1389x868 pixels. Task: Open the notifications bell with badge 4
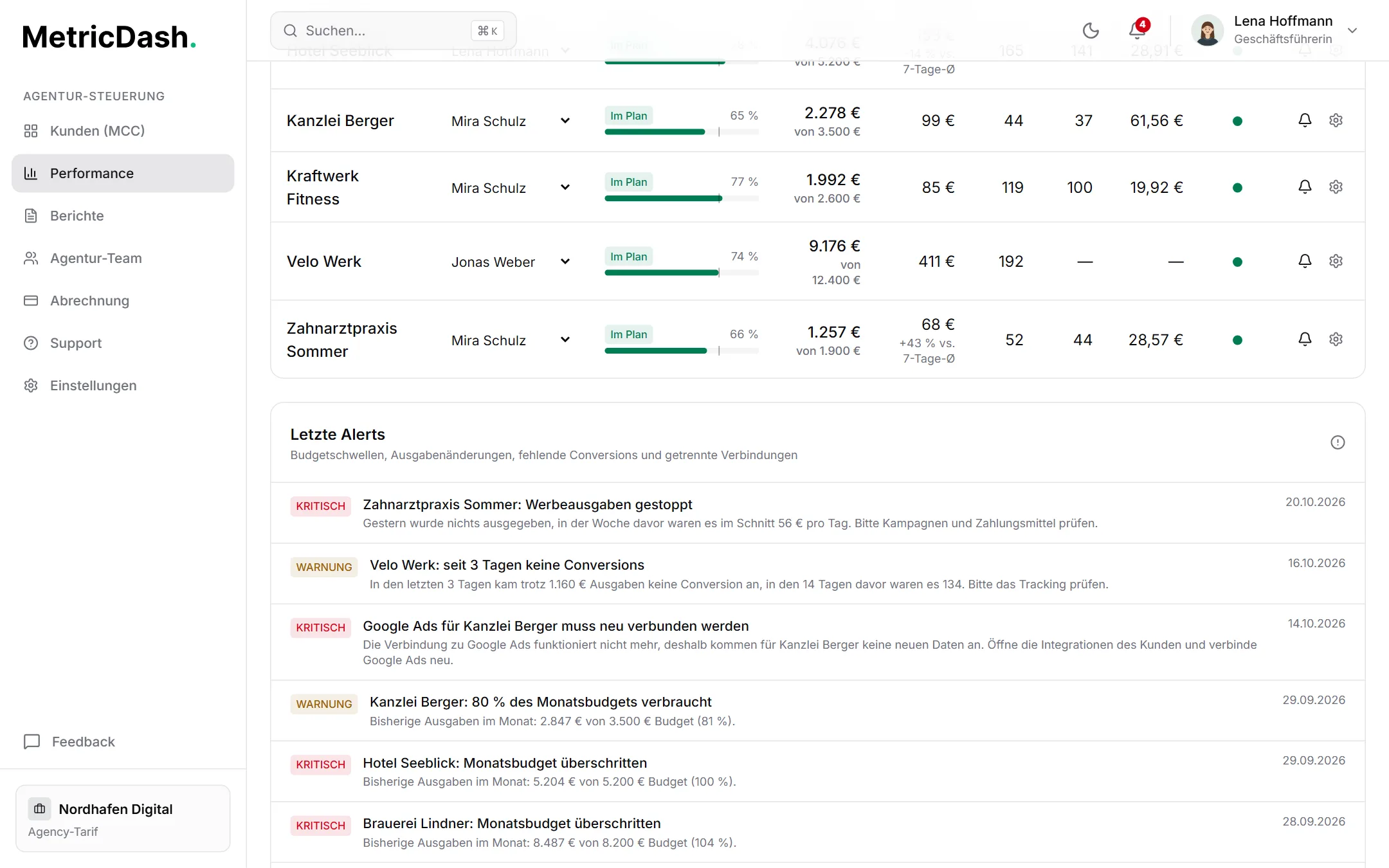tap(1138, 30)
